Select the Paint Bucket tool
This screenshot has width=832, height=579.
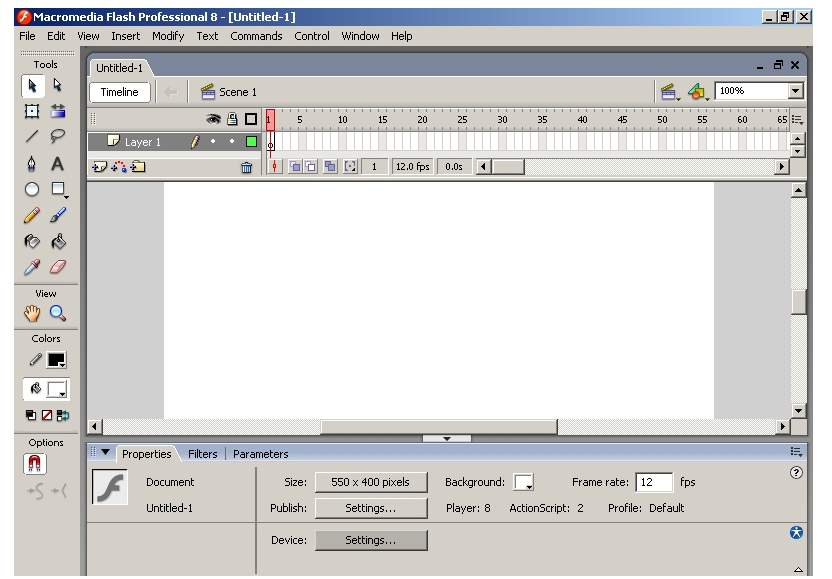pos(57,241)
